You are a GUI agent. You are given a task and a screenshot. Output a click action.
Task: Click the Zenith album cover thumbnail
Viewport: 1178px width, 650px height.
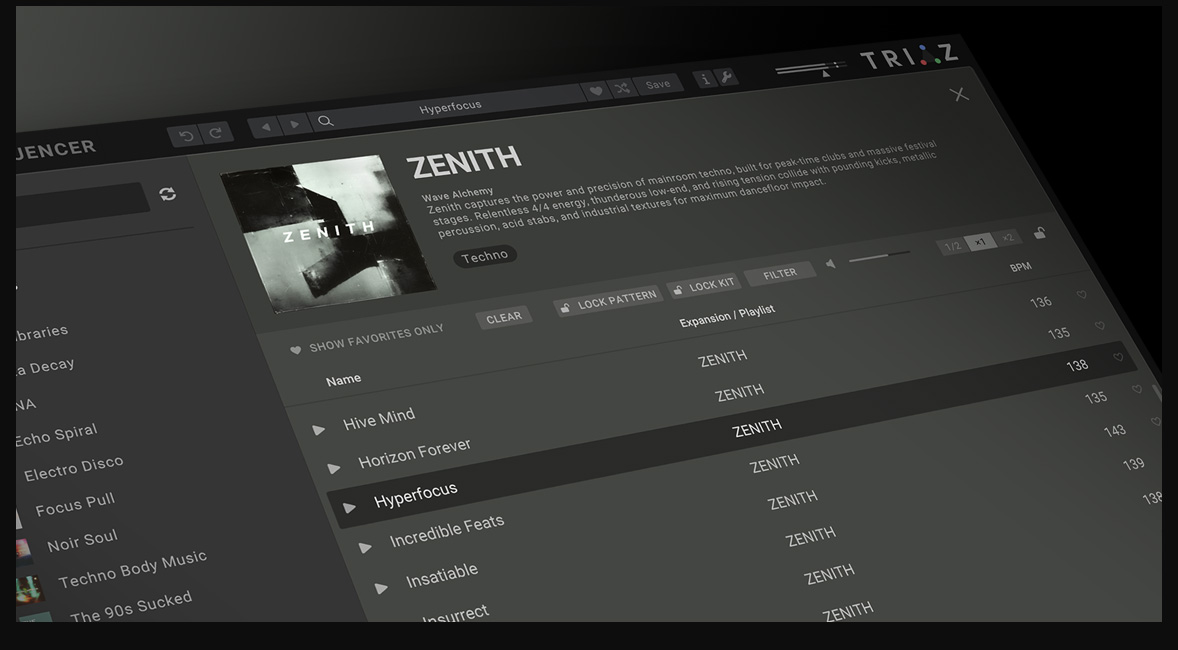pos(328,231)
